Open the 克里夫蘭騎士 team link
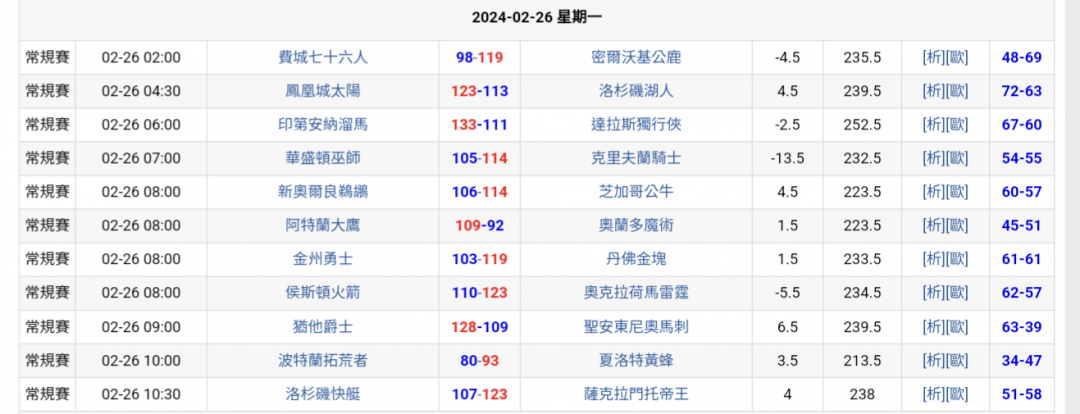Screen dimensions: 1080x414 [x=636, y=158]
